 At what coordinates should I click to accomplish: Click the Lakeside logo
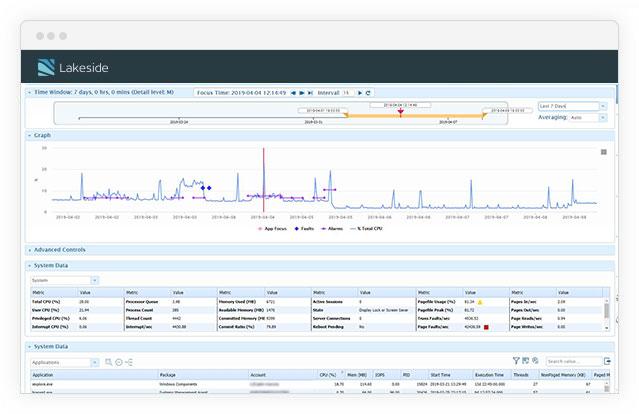(x=73, y=67)
